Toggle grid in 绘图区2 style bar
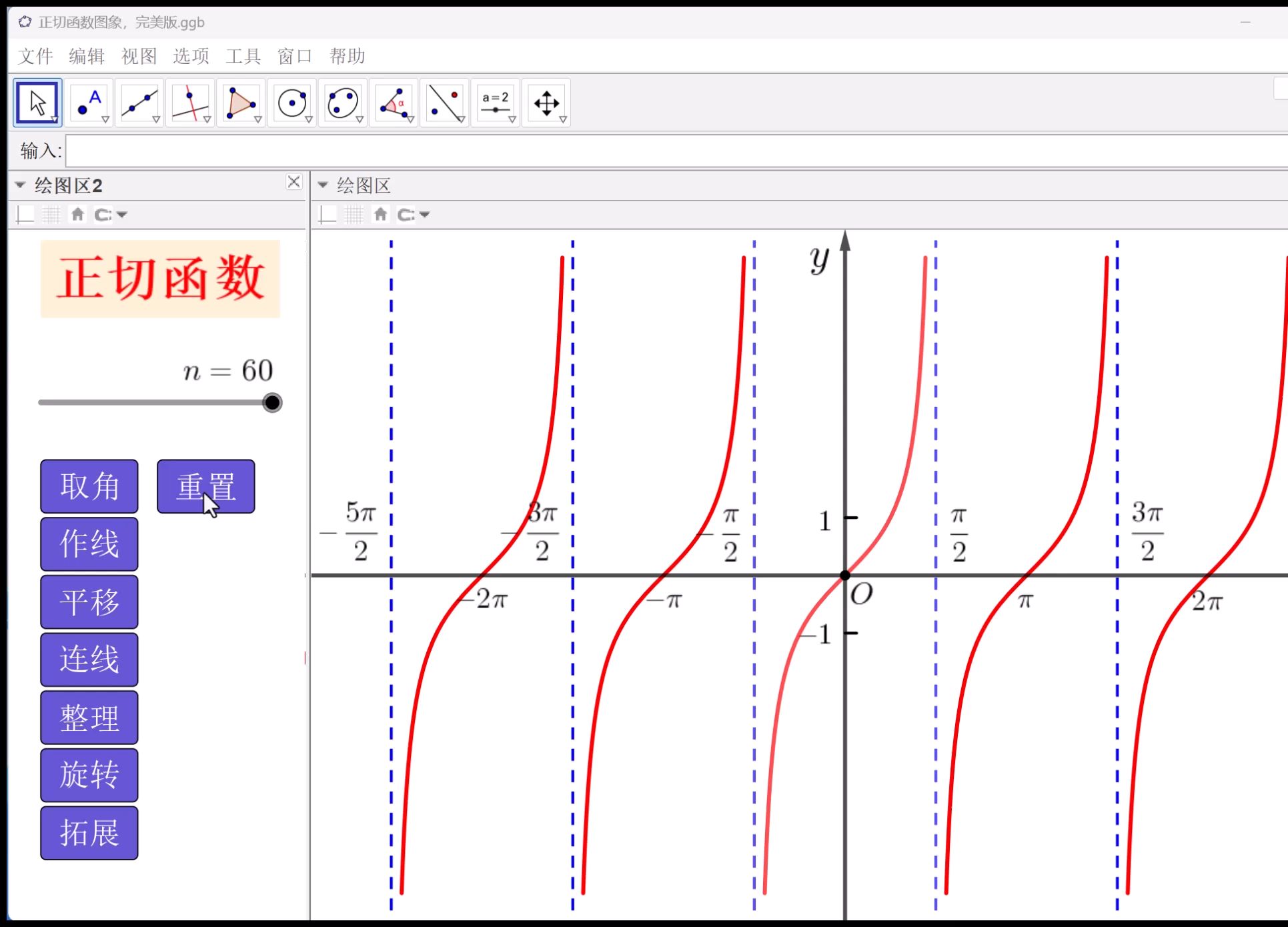Image resolution: width=1288 pixels, height=927 pixels. pos(51,215)
